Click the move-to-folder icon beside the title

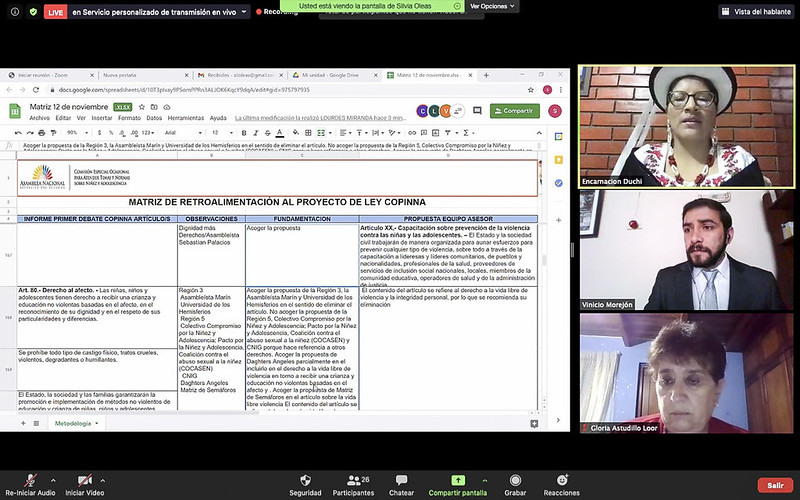click(x=154, y=107)
